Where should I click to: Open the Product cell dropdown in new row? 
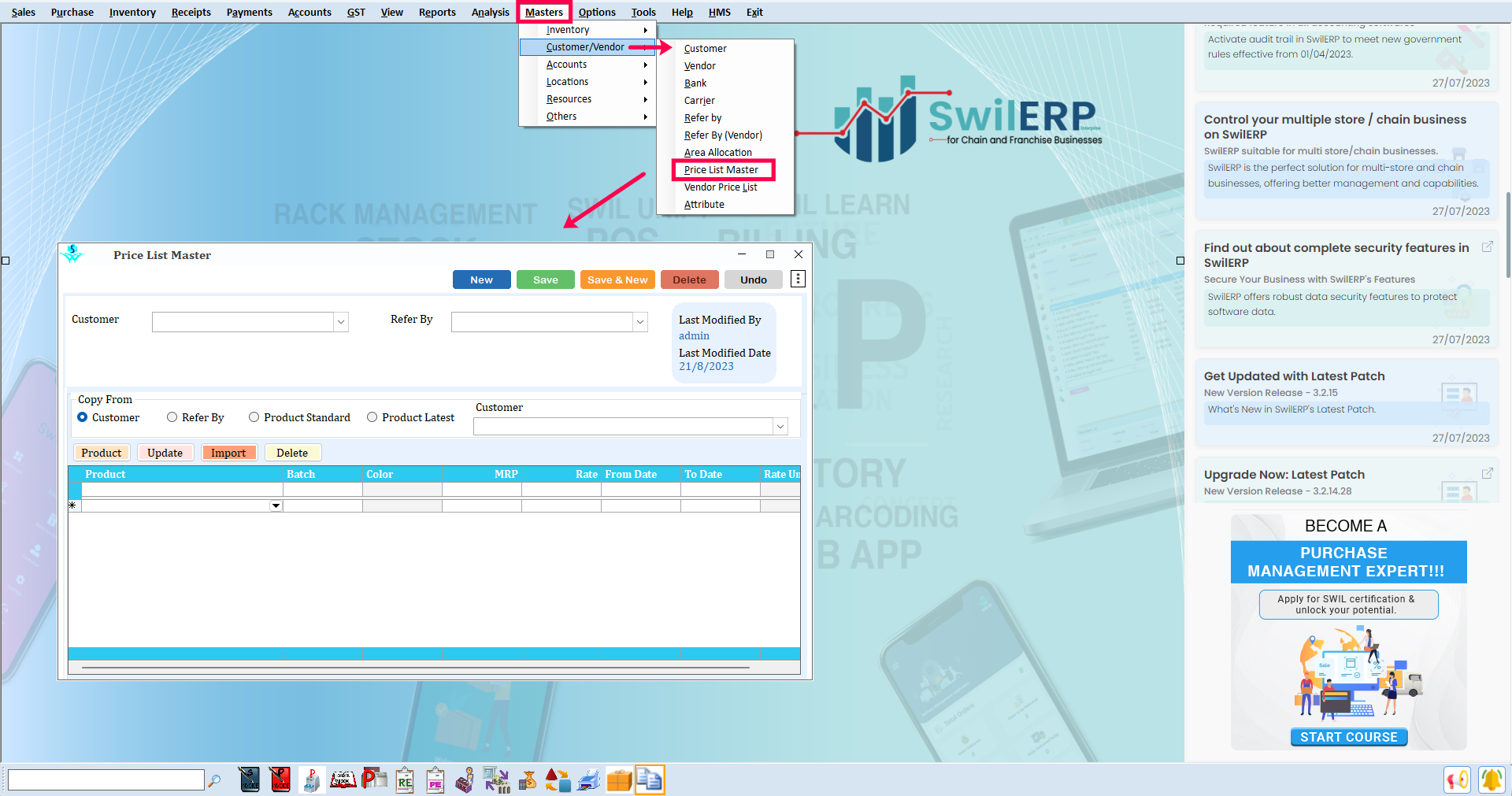276,505
